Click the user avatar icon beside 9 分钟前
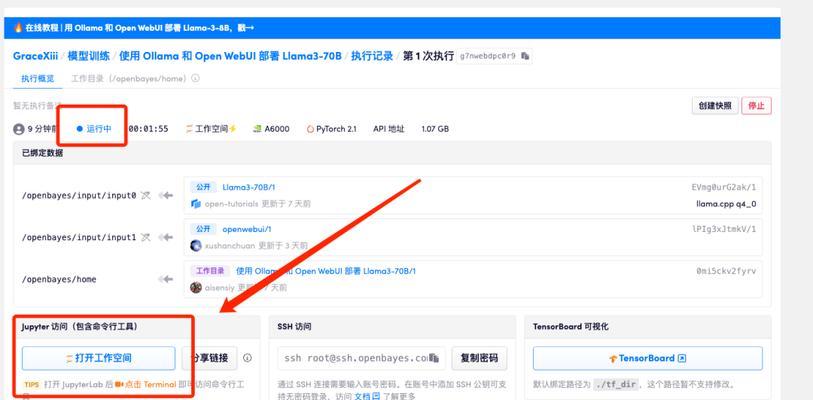Image resolution: width=813 pixels, height=400 pixels. (19, 129)
